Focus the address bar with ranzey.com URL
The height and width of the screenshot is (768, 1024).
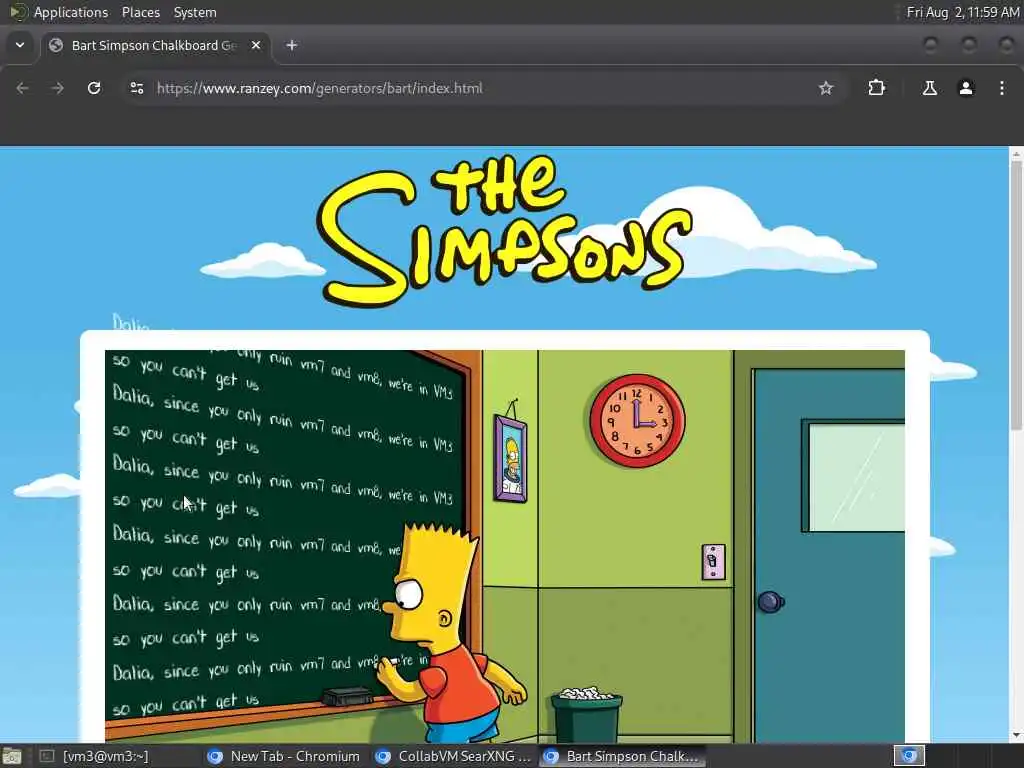483,88
